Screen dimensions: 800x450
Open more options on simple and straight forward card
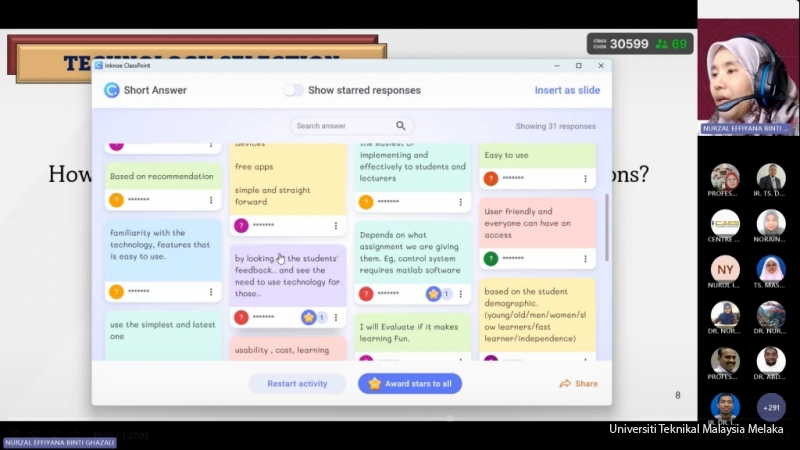(335, 226)
